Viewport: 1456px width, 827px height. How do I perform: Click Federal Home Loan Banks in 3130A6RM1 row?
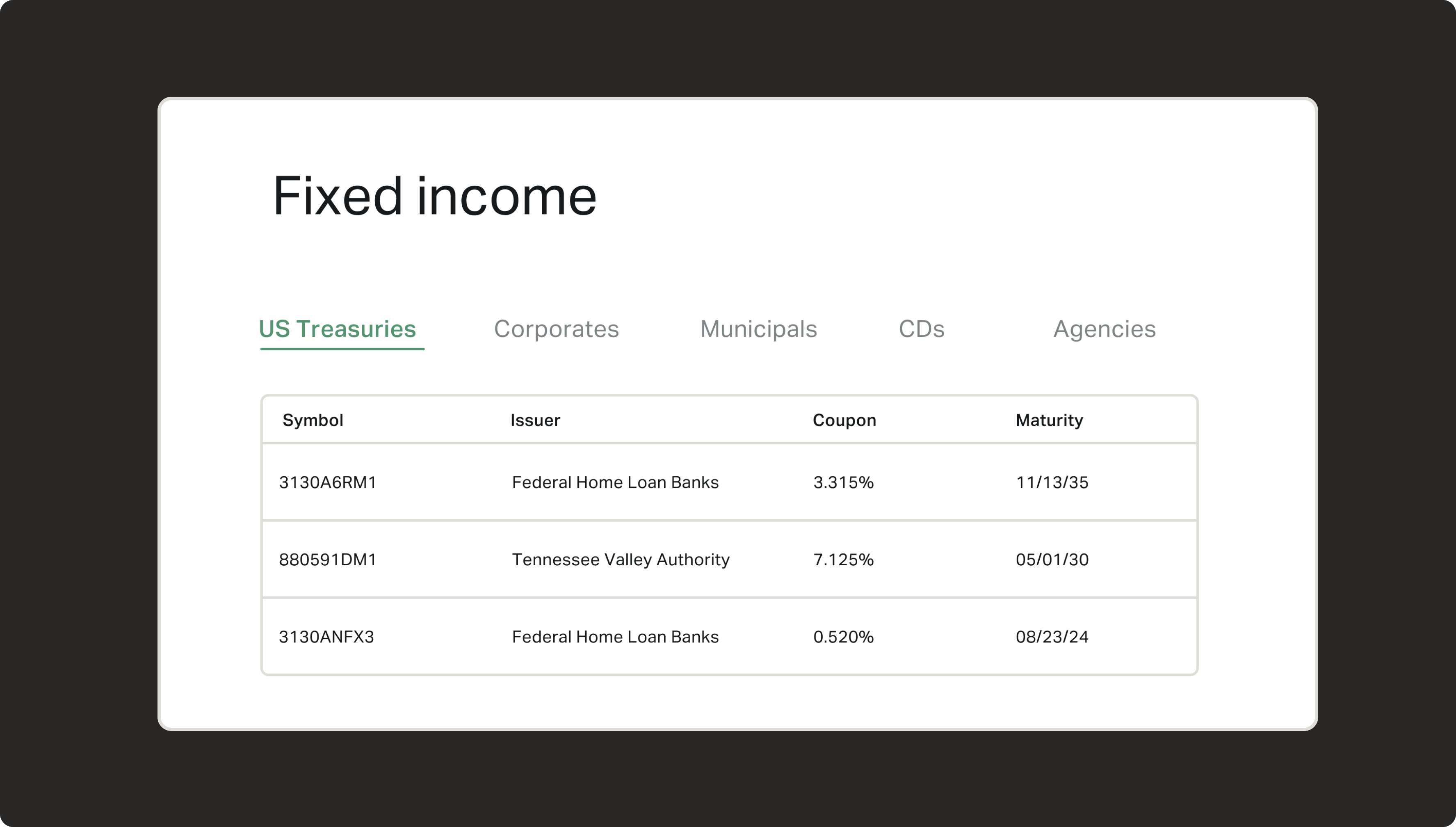click(x=615, y=482)
